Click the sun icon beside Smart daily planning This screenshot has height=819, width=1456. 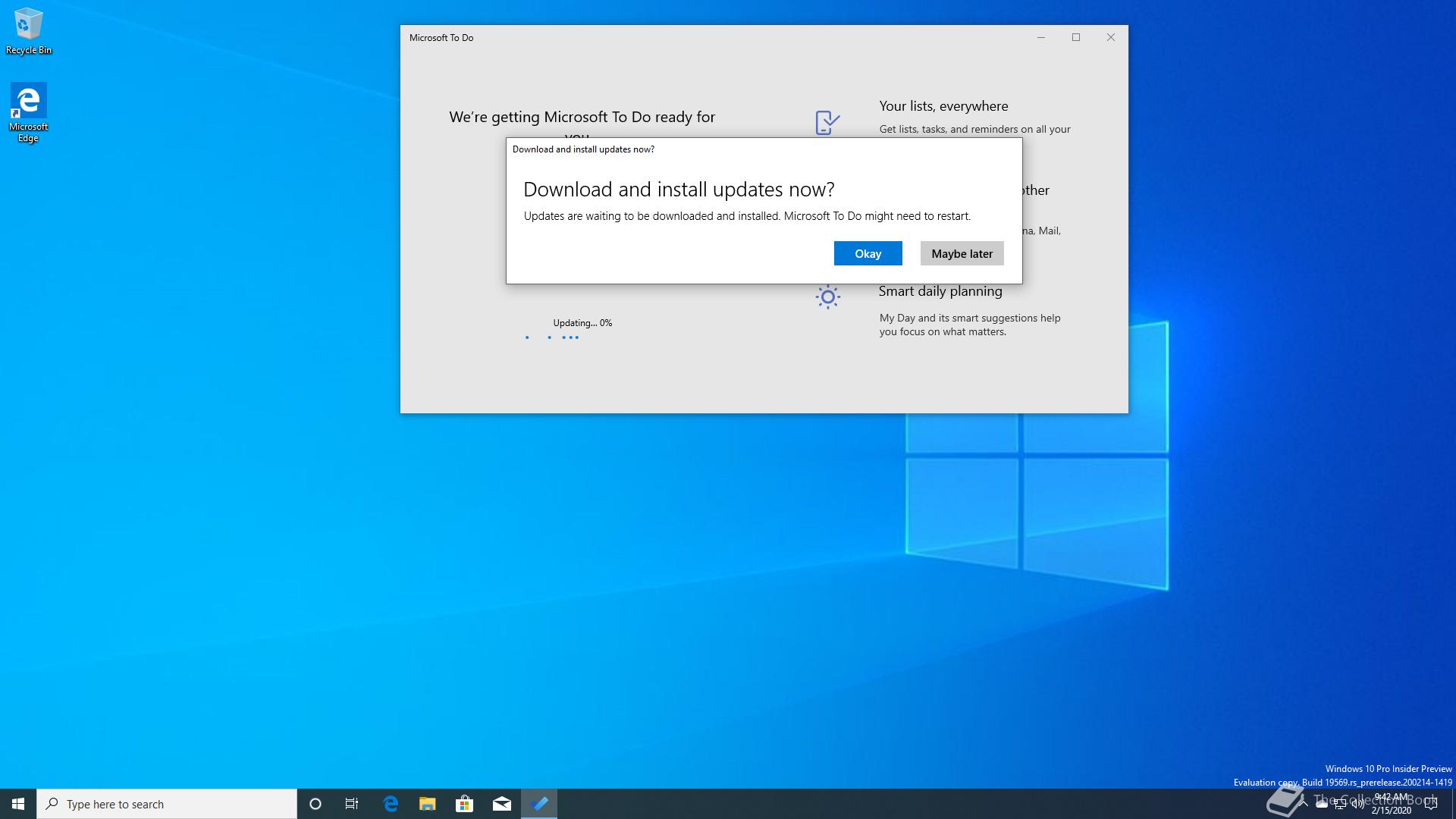pos(827,297)
